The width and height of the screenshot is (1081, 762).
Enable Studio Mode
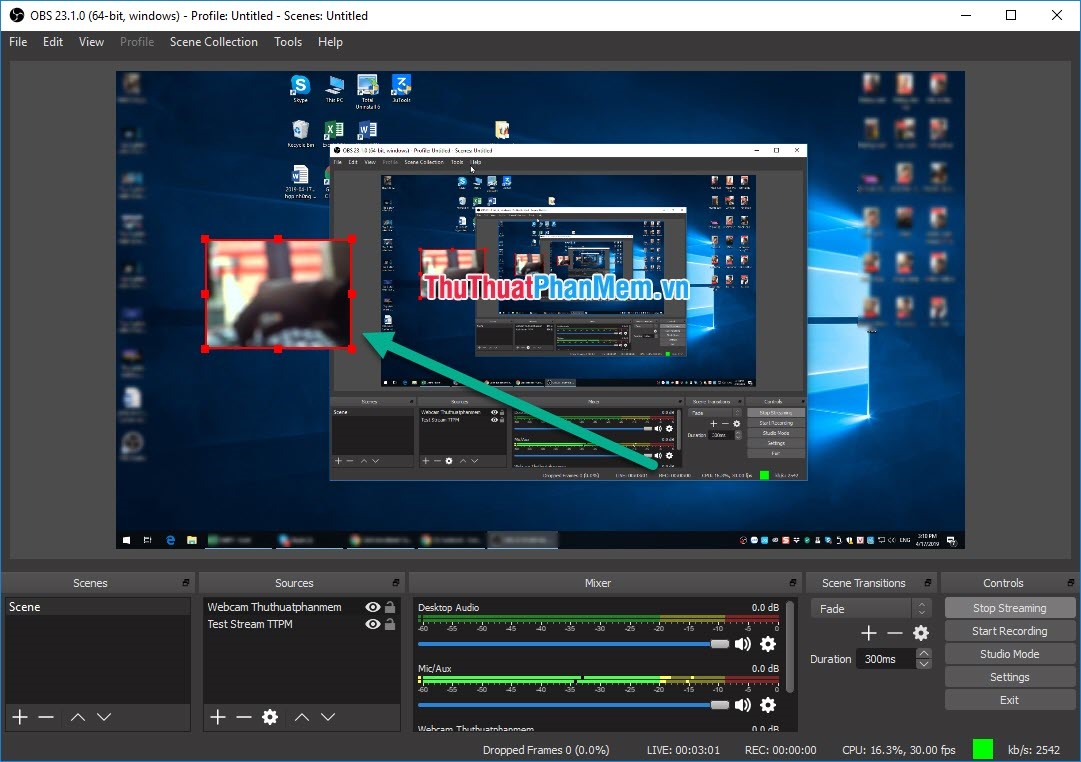1009,653
